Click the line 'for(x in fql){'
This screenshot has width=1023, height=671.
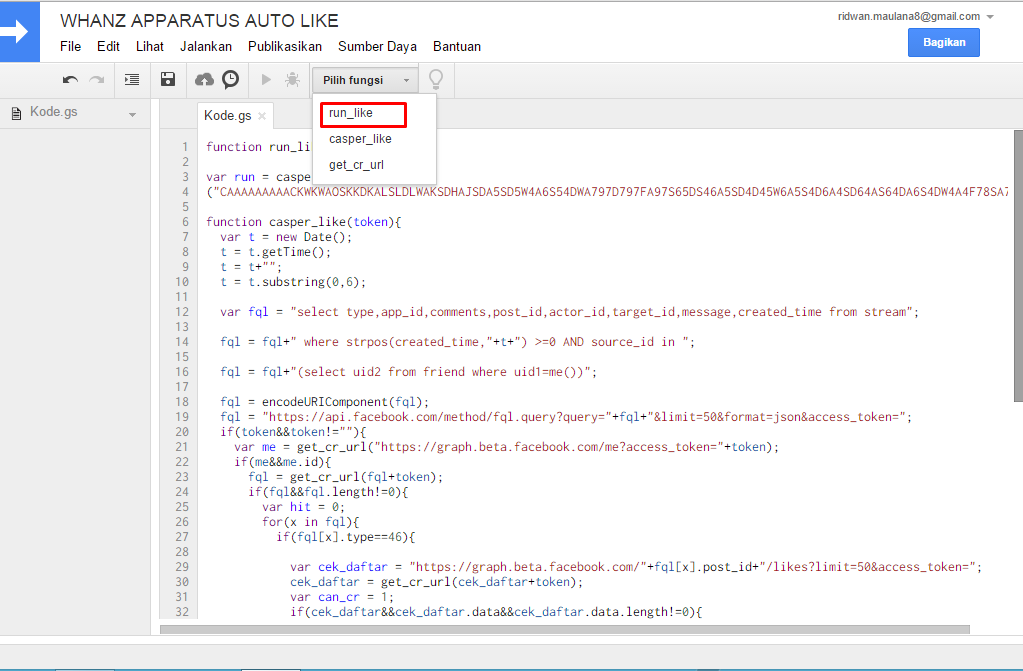[x=311, y=522]
